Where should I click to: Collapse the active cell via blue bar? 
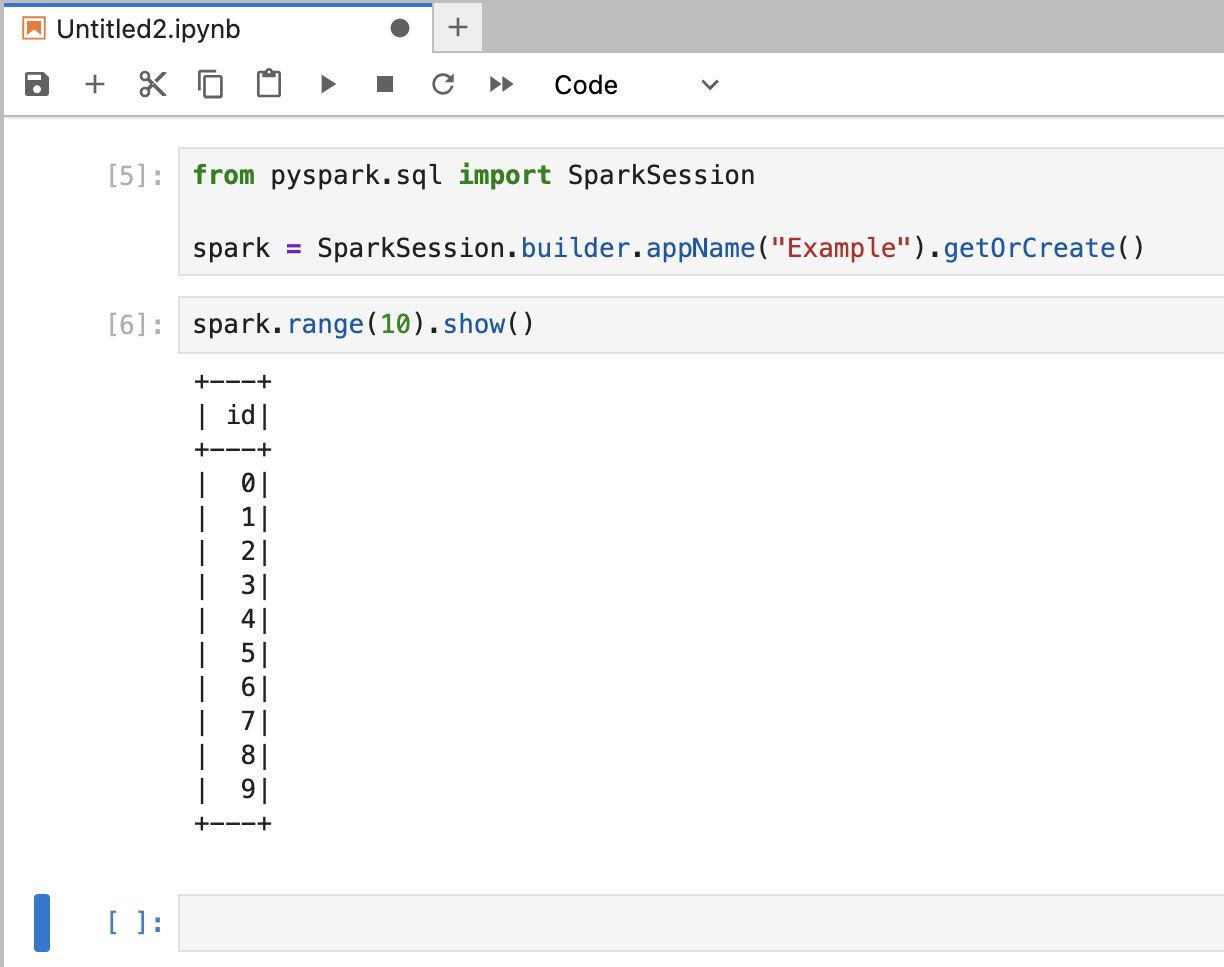(42, 922)
